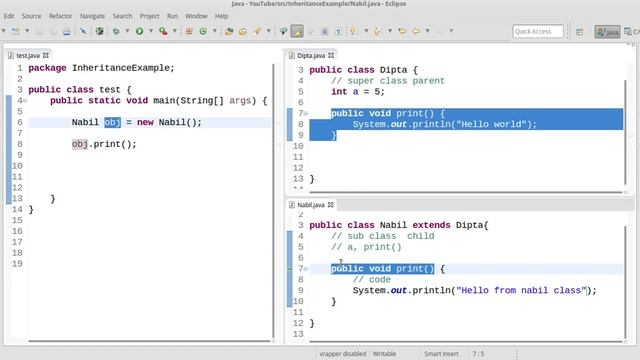
Task: Open the Run menu
Action: [172, 16]
